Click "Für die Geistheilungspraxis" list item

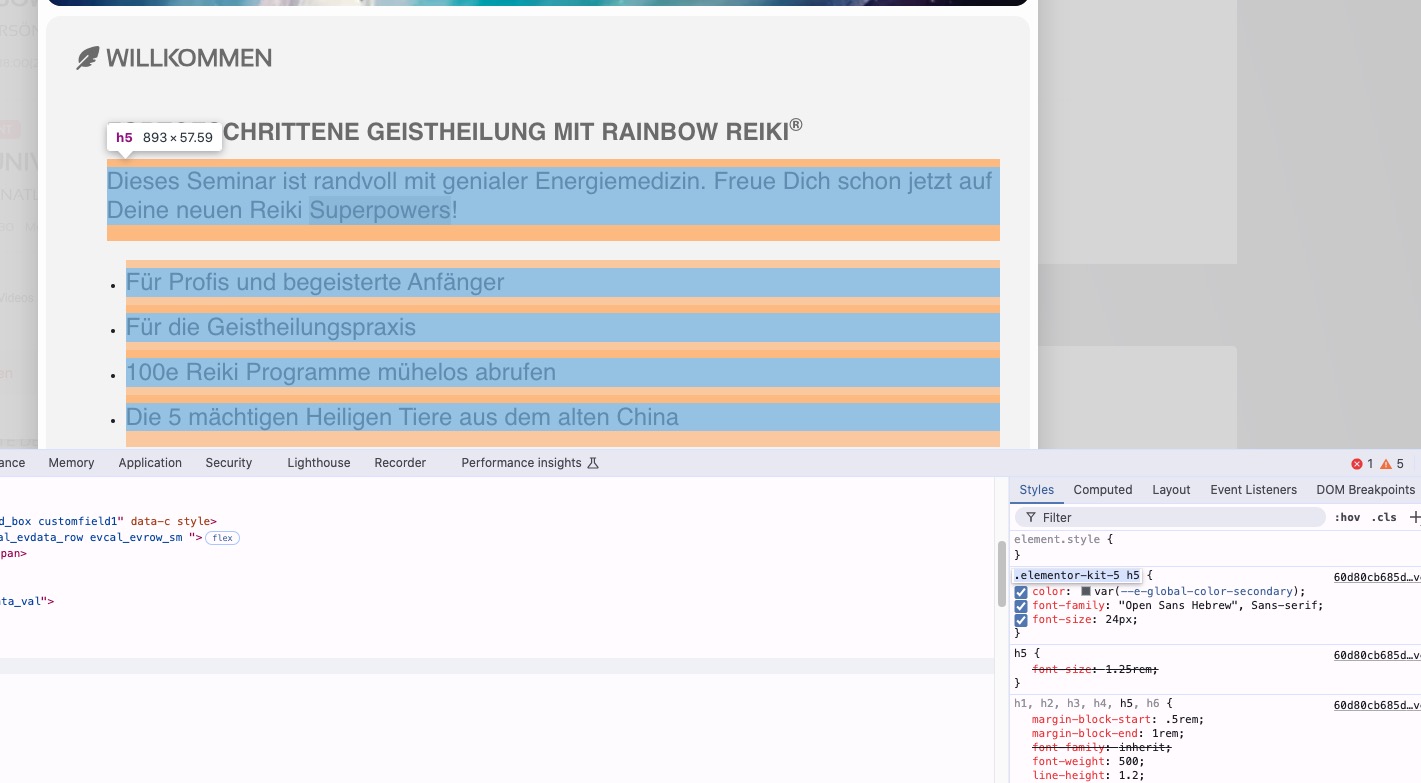(271, 328)
